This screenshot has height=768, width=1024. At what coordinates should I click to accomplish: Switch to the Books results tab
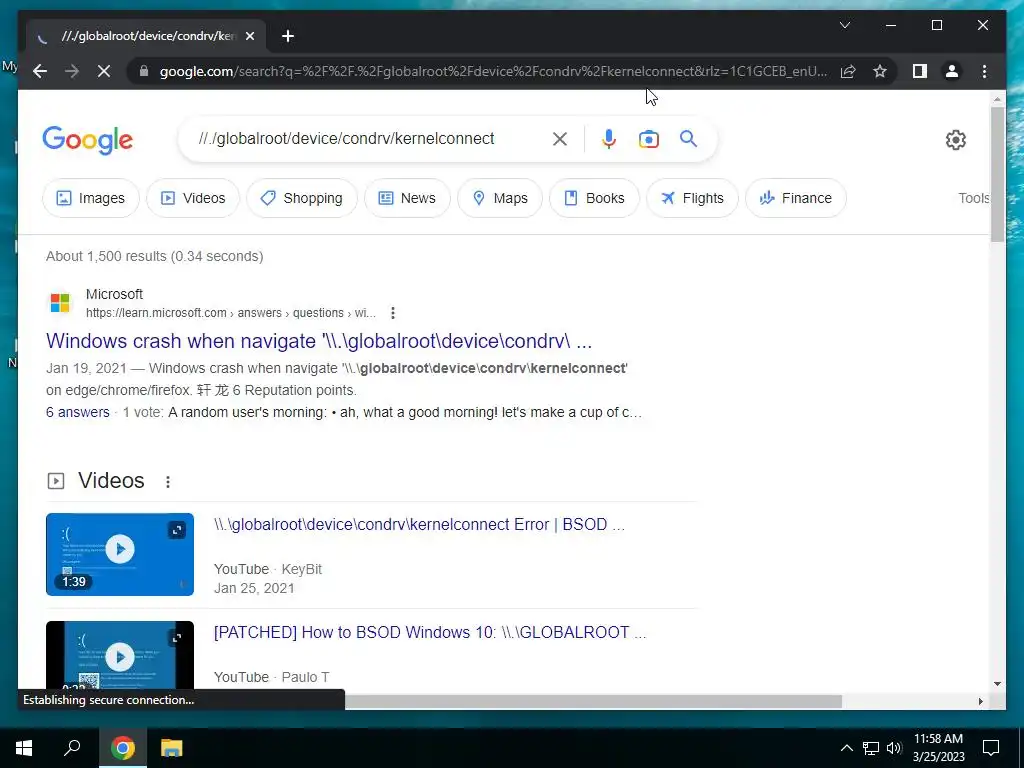pyautogui.click(x=594, y=198)
